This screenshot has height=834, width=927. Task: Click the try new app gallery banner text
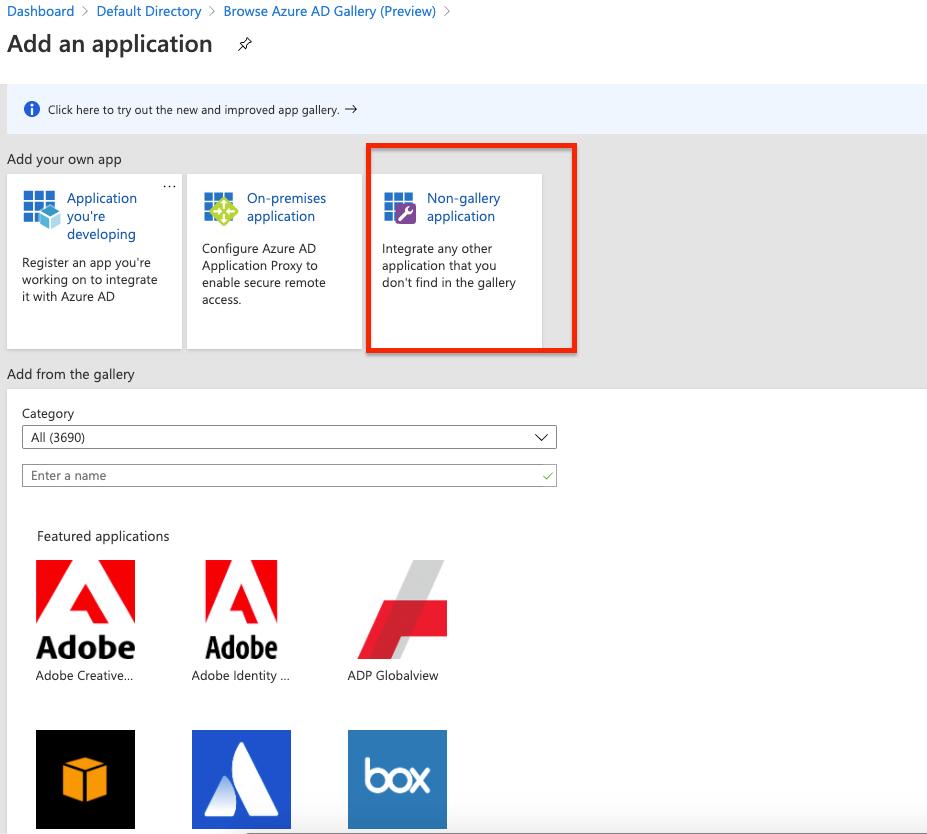(x=194, y=110)
